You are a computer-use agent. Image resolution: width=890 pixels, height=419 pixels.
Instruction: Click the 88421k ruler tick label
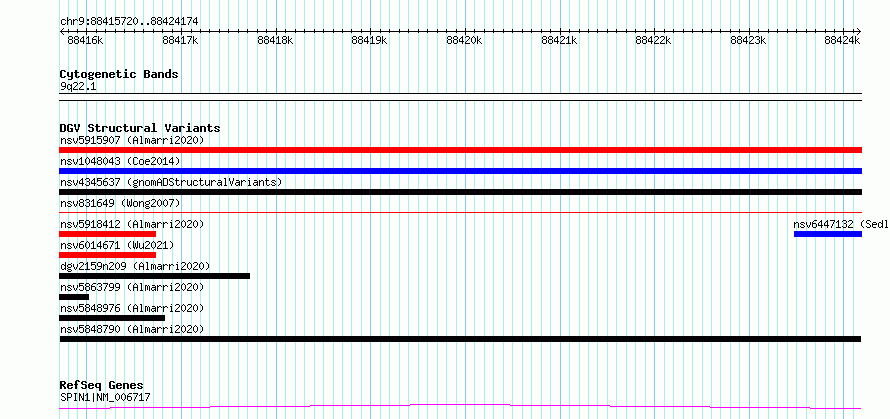point(559,40)
